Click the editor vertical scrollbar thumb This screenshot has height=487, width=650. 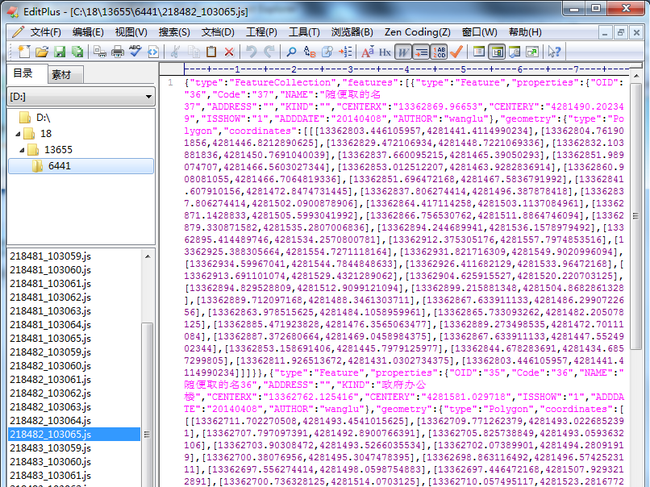(635, 216)
